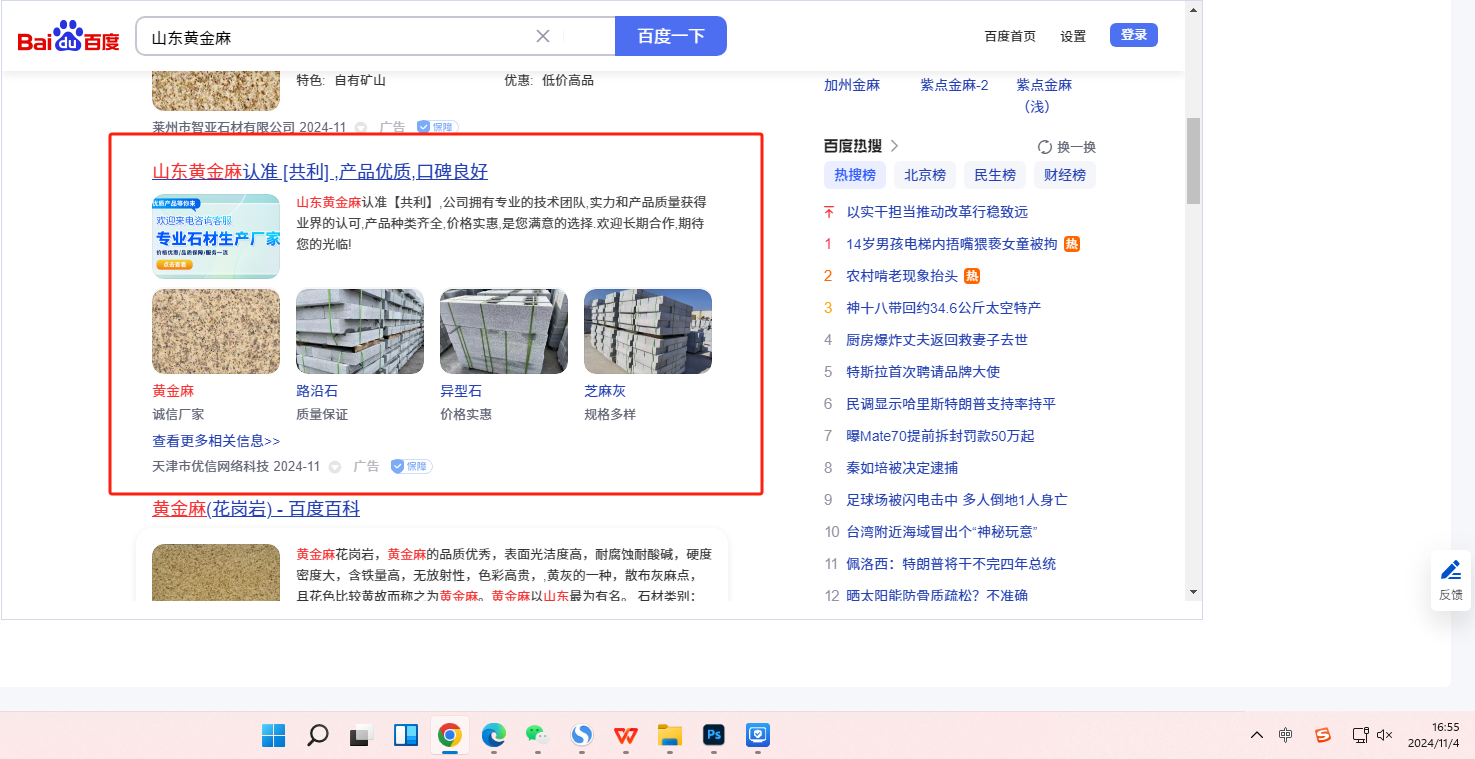This screenshot has height=759, width=1475.
Task: Click the 黄金麻 product thumbnail
Action: pyautogui.click(x=216, y=332)
